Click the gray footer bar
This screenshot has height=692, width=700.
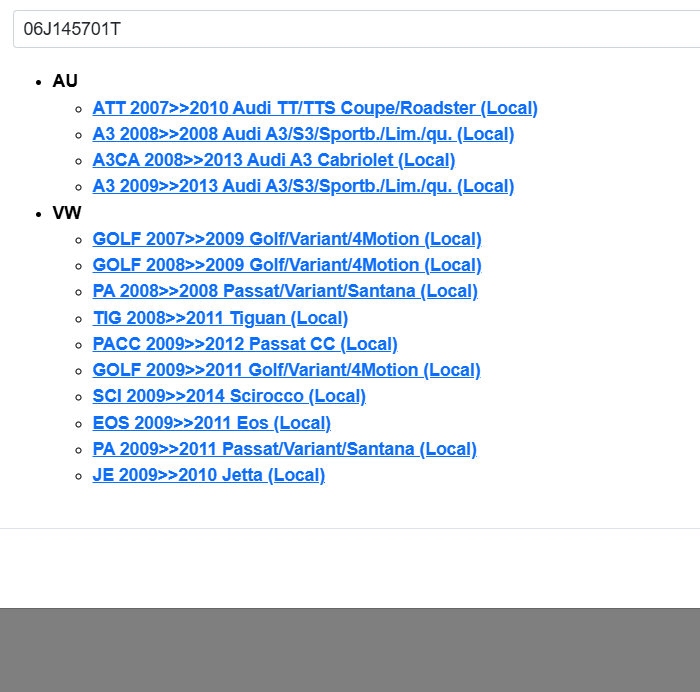(350, 649)
